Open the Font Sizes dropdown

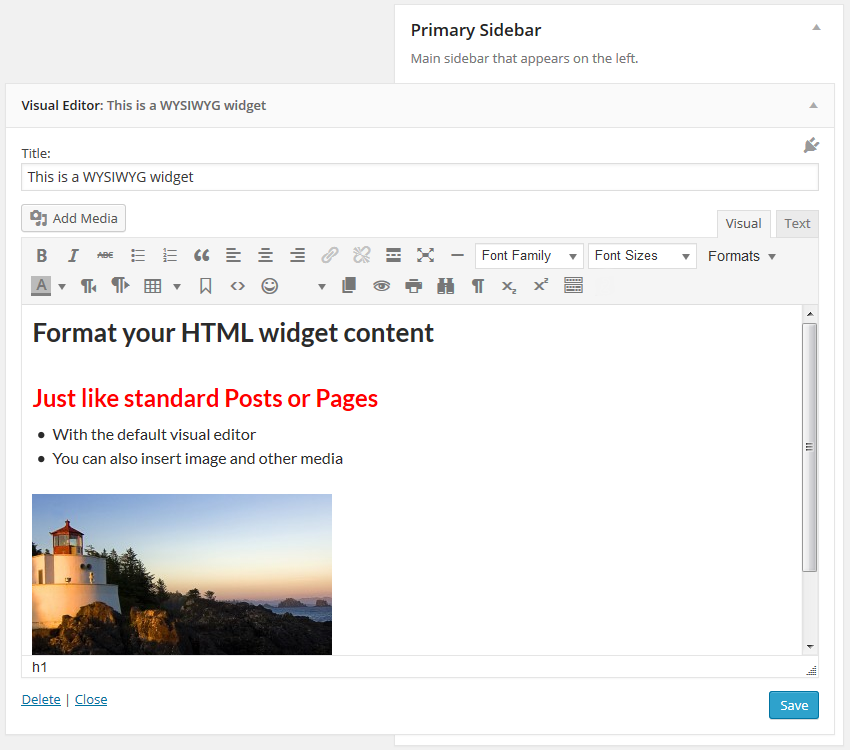click(x=642, y=255)
